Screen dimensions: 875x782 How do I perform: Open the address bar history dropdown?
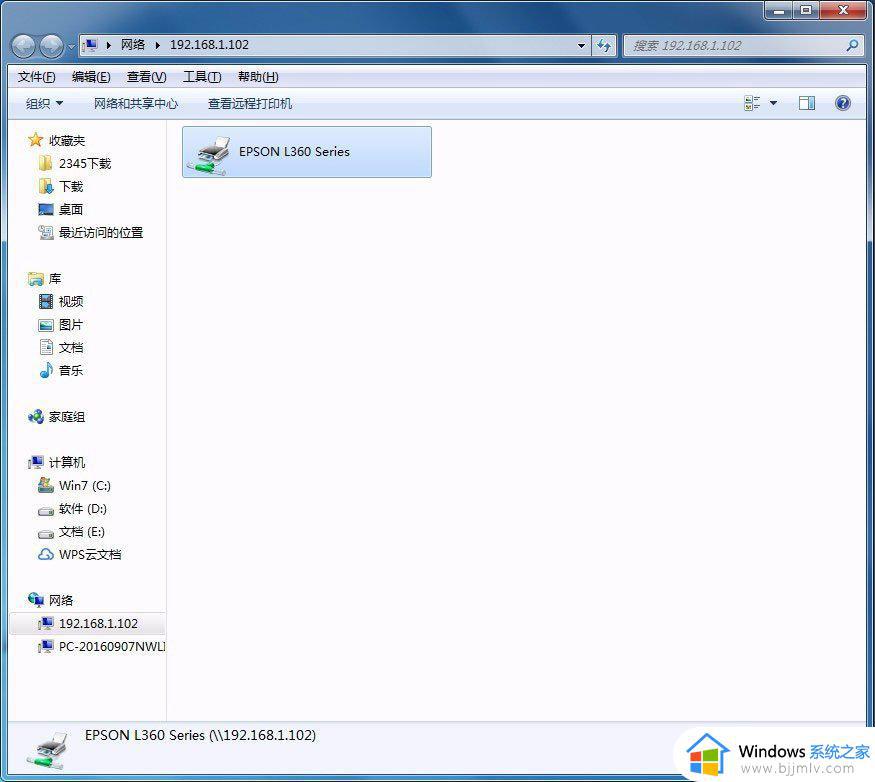pyautogui.click(x=581, y=45)
